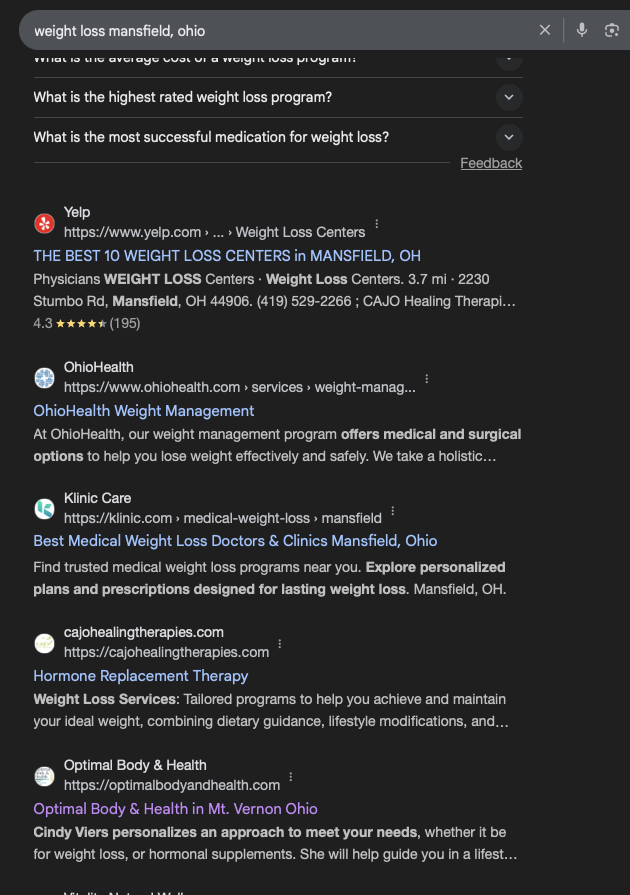The height and width of the screenshot is (895, 630).
Task: Click the 4.3 star rating reviews
Action: click(x=85, y=323)
